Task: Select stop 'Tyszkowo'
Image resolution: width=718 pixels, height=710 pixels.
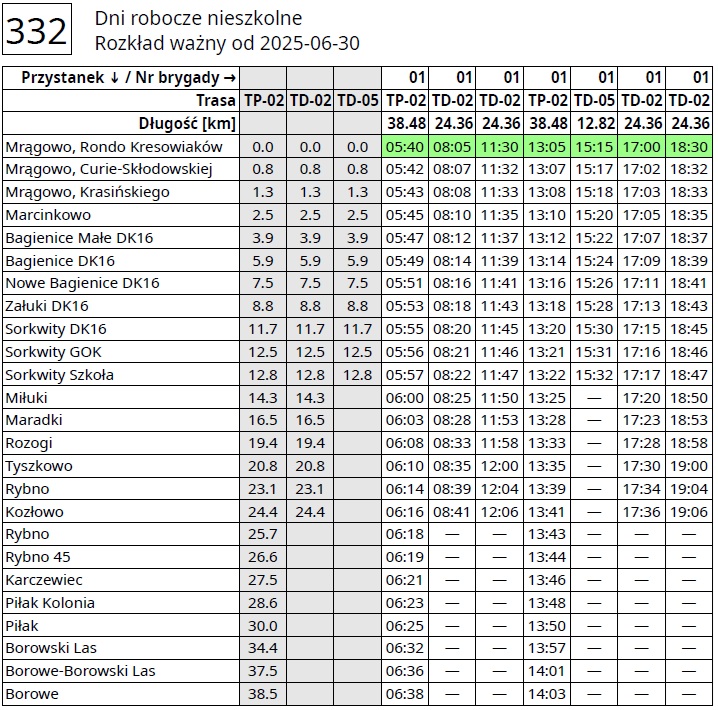Action: coord(39,466)
